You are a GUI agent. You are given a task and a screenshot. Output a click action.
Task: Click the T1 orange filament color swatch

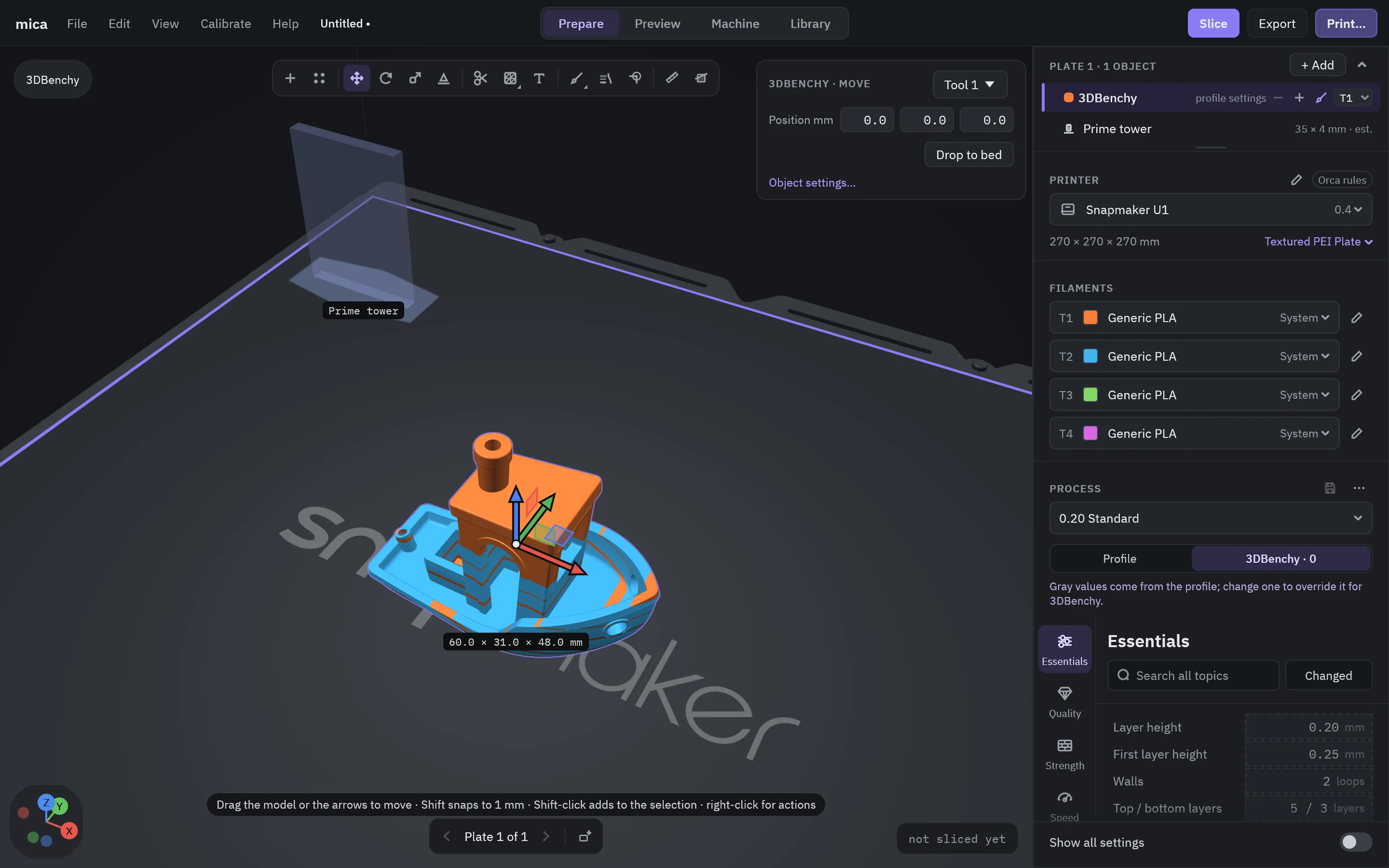click(x=1090, y=317)
